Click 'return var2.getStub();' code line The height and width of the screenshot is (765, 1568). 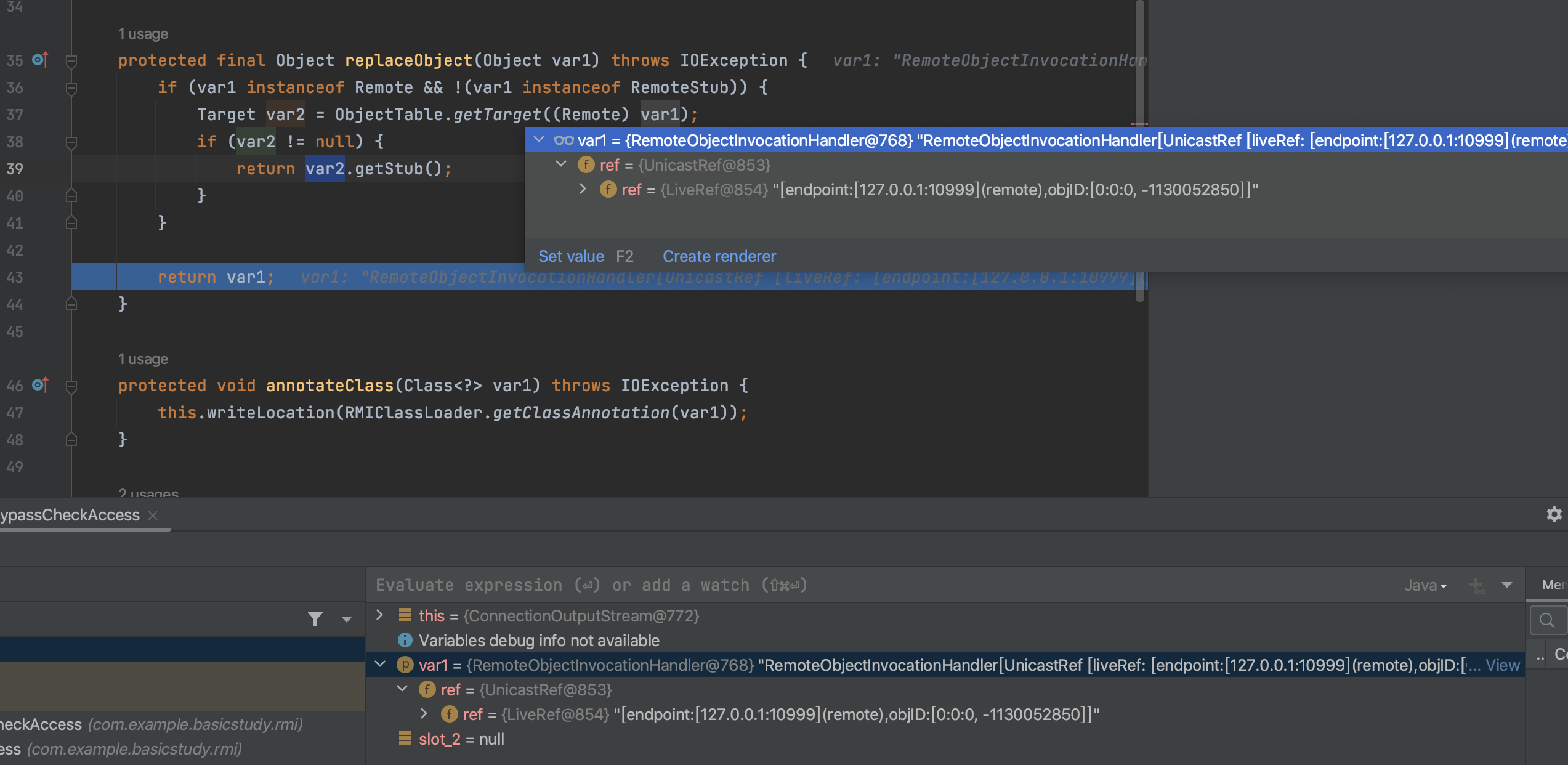pos(344,169)
